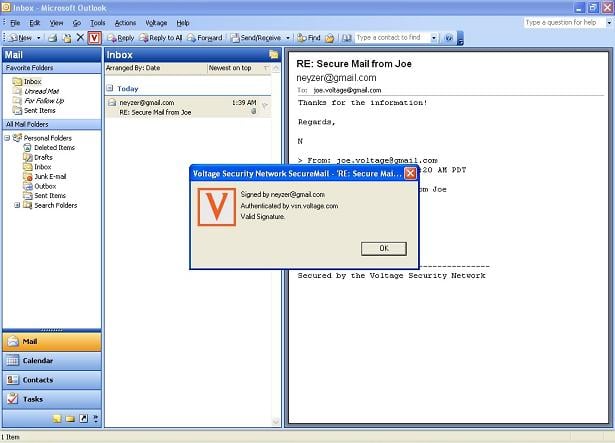
Task: Open the toolbar options overflow arrow
Action: pyautogui.click(x=460, y=38)
